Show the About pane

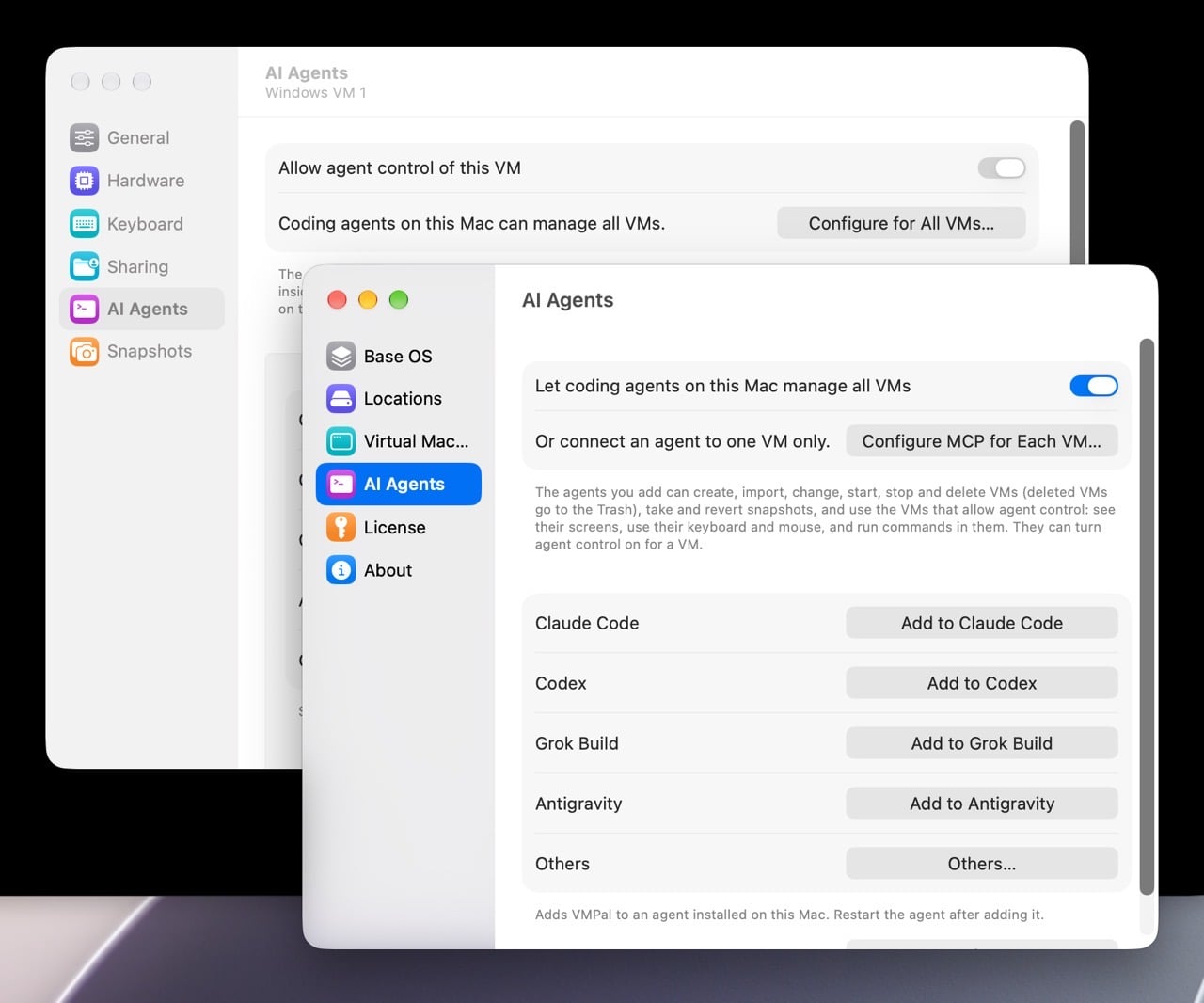[x=399, y=570]
